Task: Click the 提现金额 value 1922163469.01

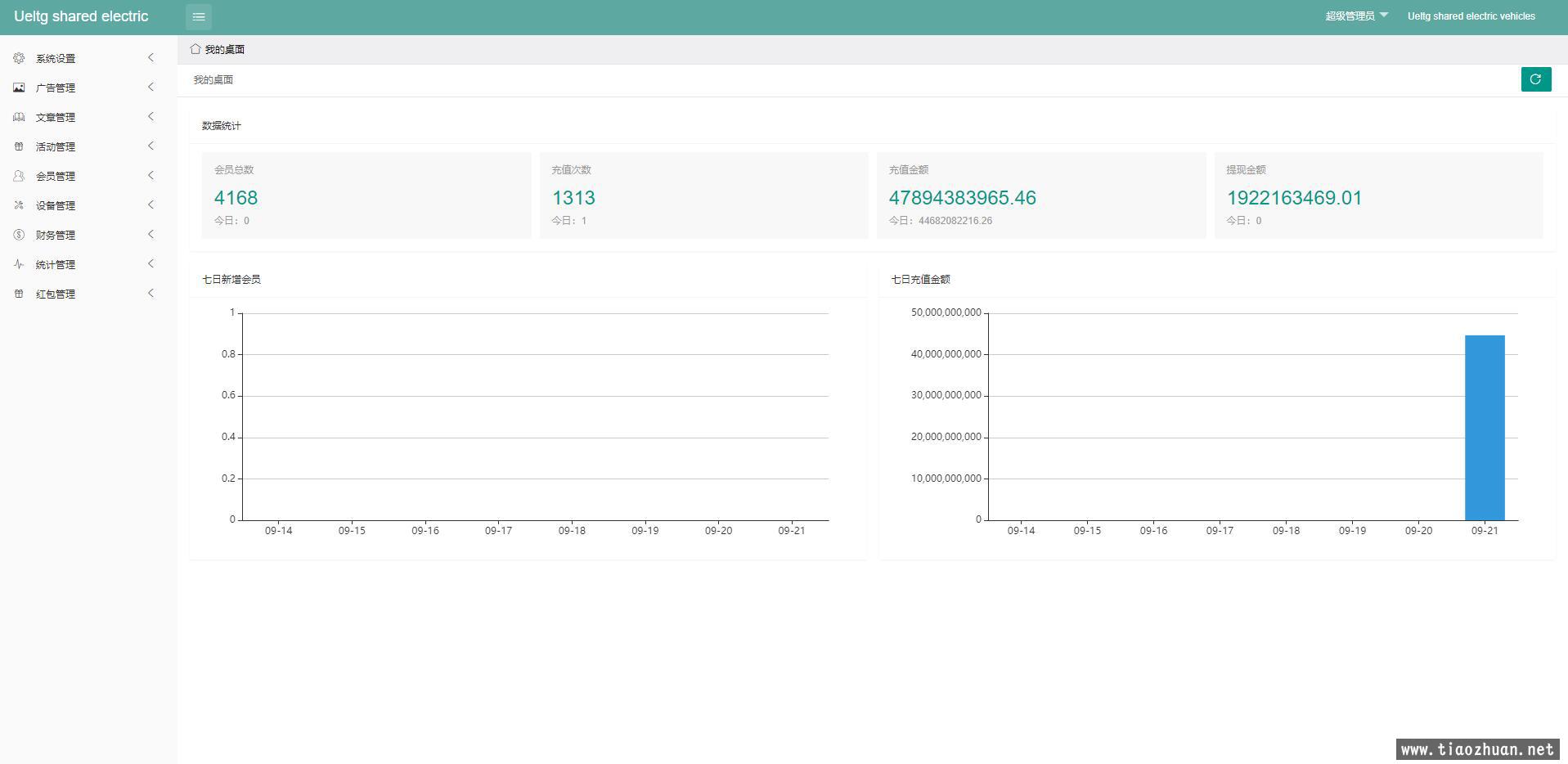Action: point(1294,198)
